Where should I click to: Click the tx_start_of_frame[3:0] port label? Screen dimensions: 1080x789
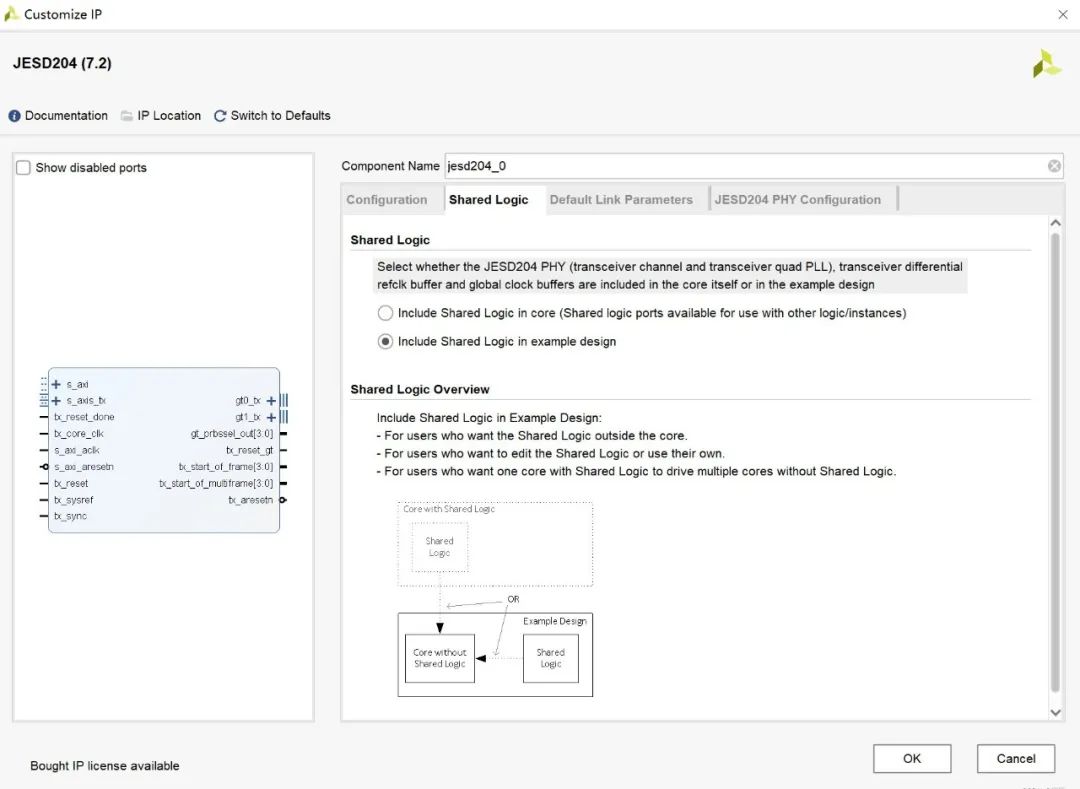(x=226, y=467)
